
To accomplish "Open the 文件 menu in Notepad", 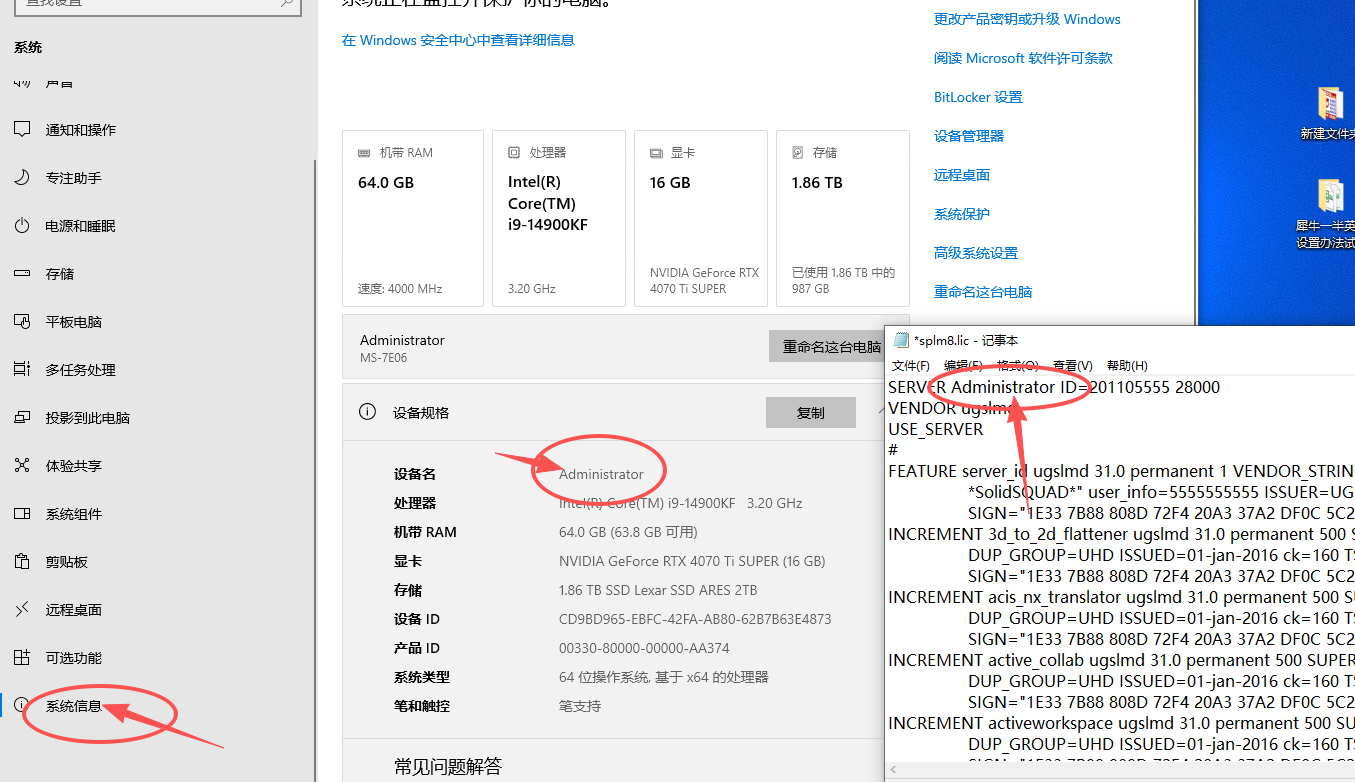I will click(910, 365).
